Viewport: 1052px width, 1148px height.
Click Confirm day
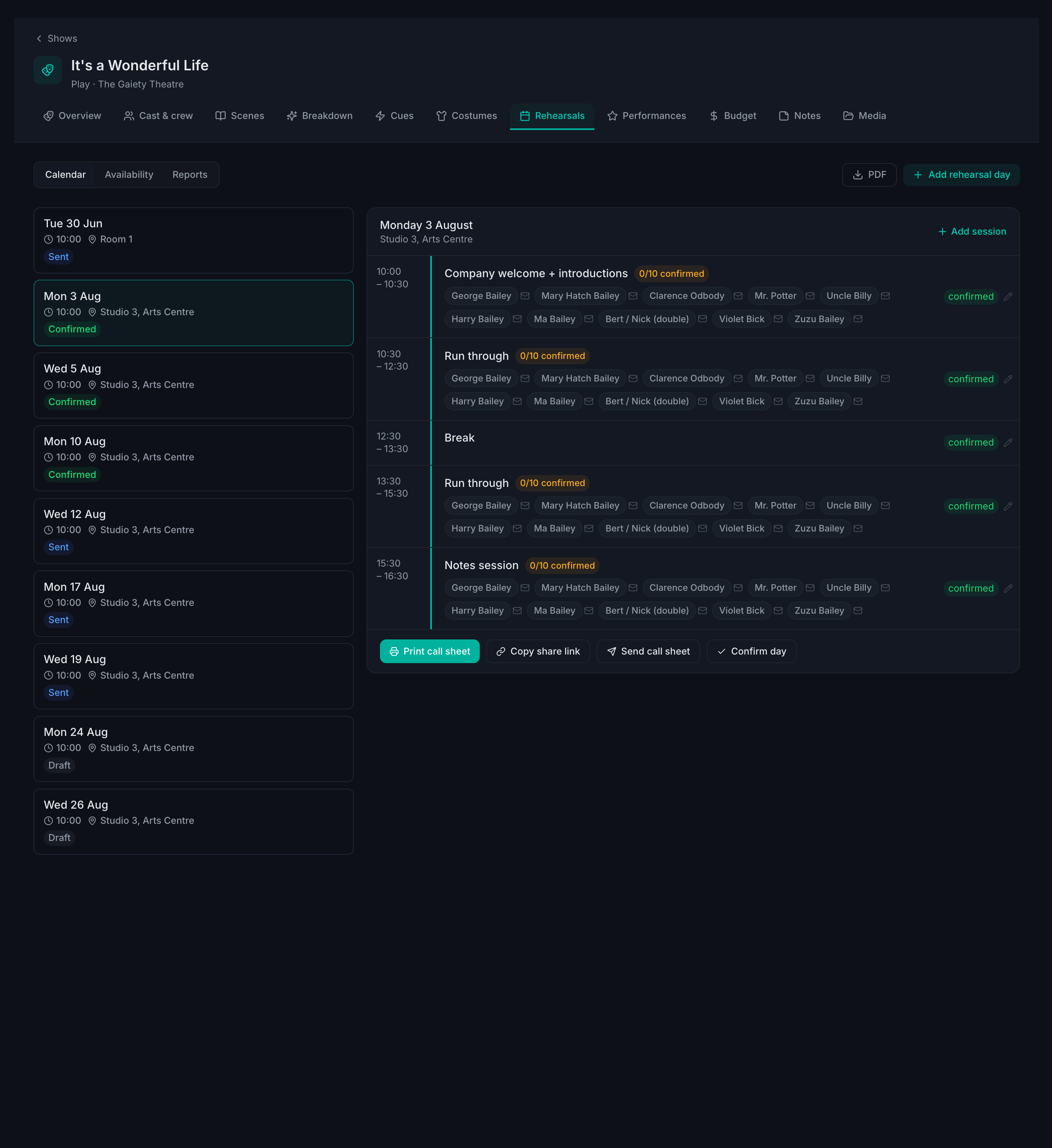(x=751, y=651)
